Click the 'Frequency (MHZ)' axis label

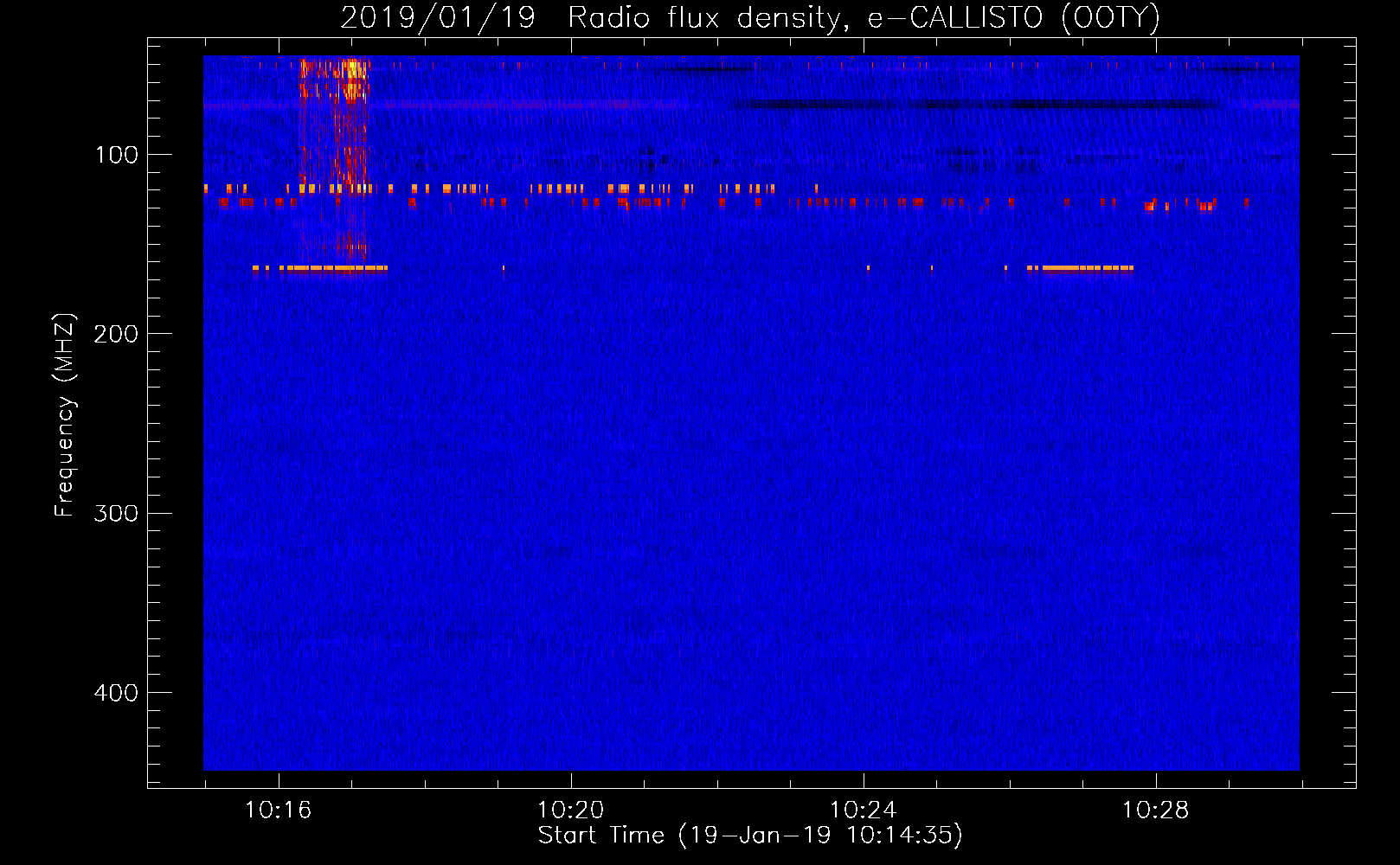coord(65,414)
